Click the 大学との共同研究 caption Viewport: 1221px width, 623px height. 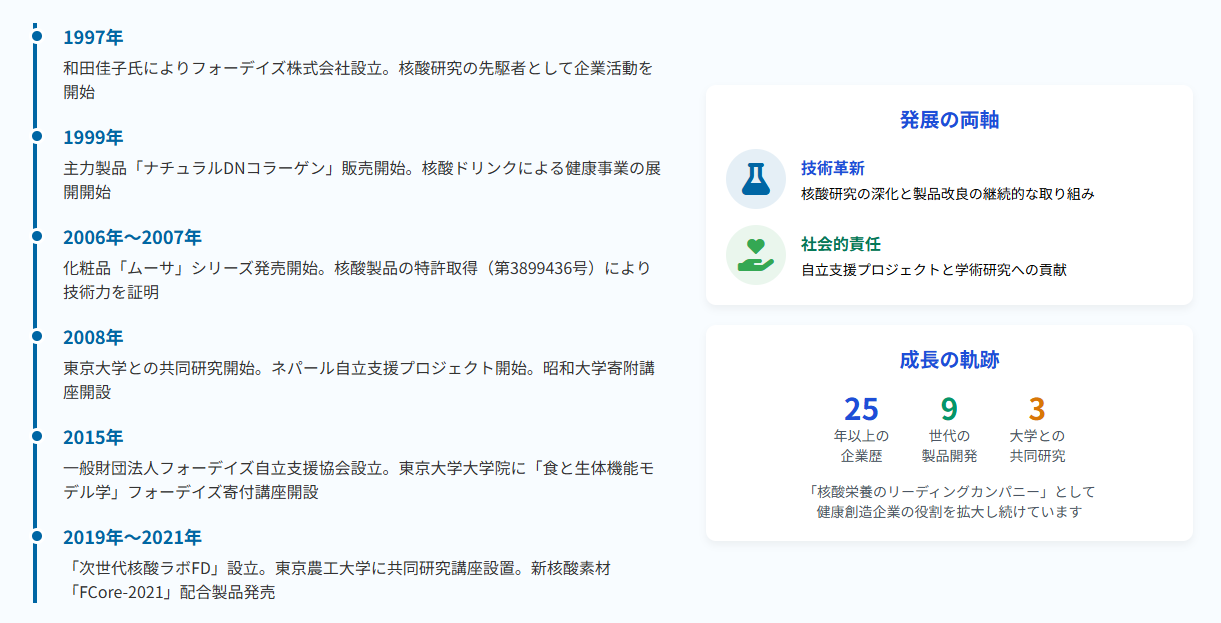click(1037, 446)
